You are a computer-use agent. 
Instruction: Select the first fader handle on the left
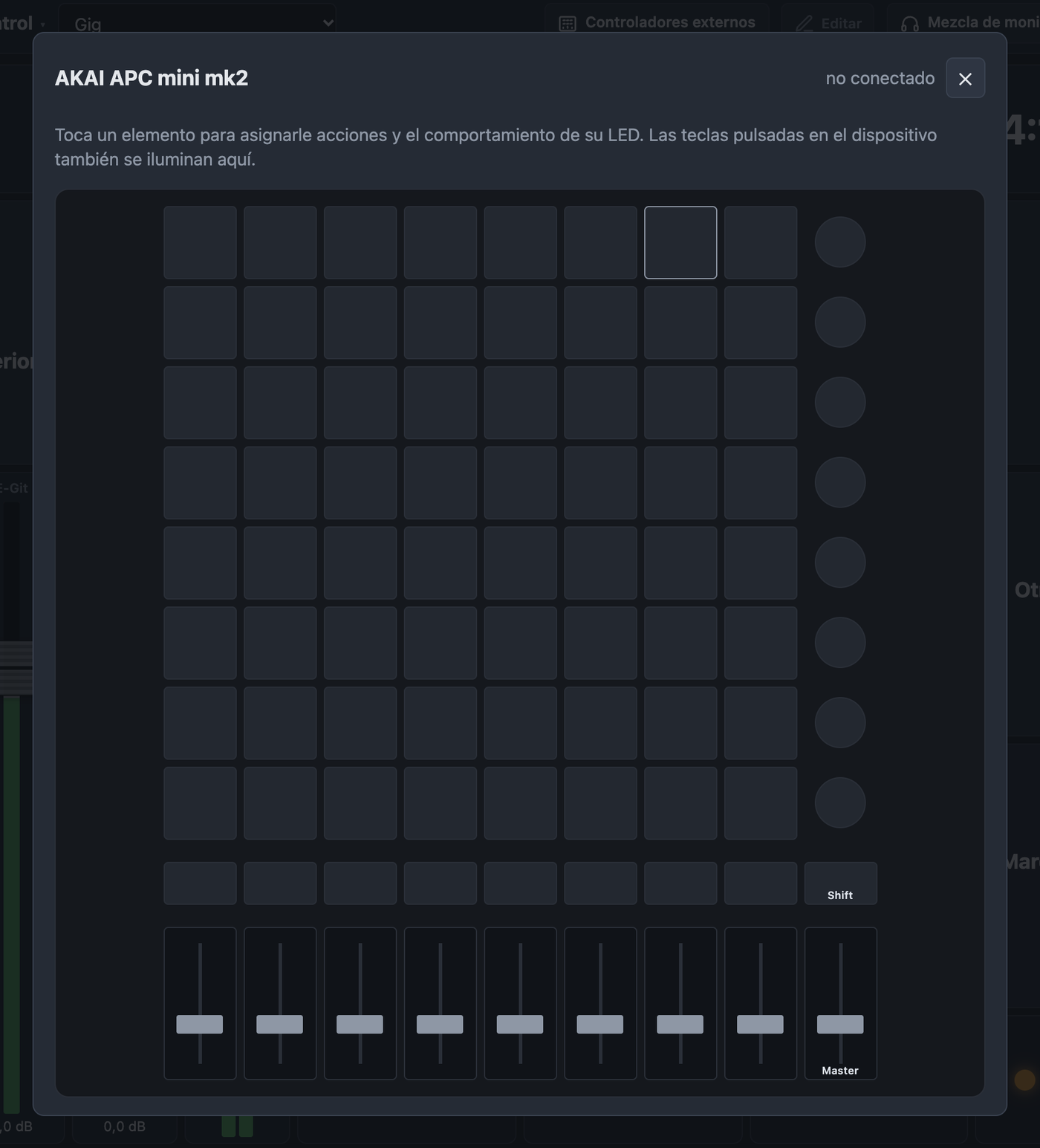200,1025
